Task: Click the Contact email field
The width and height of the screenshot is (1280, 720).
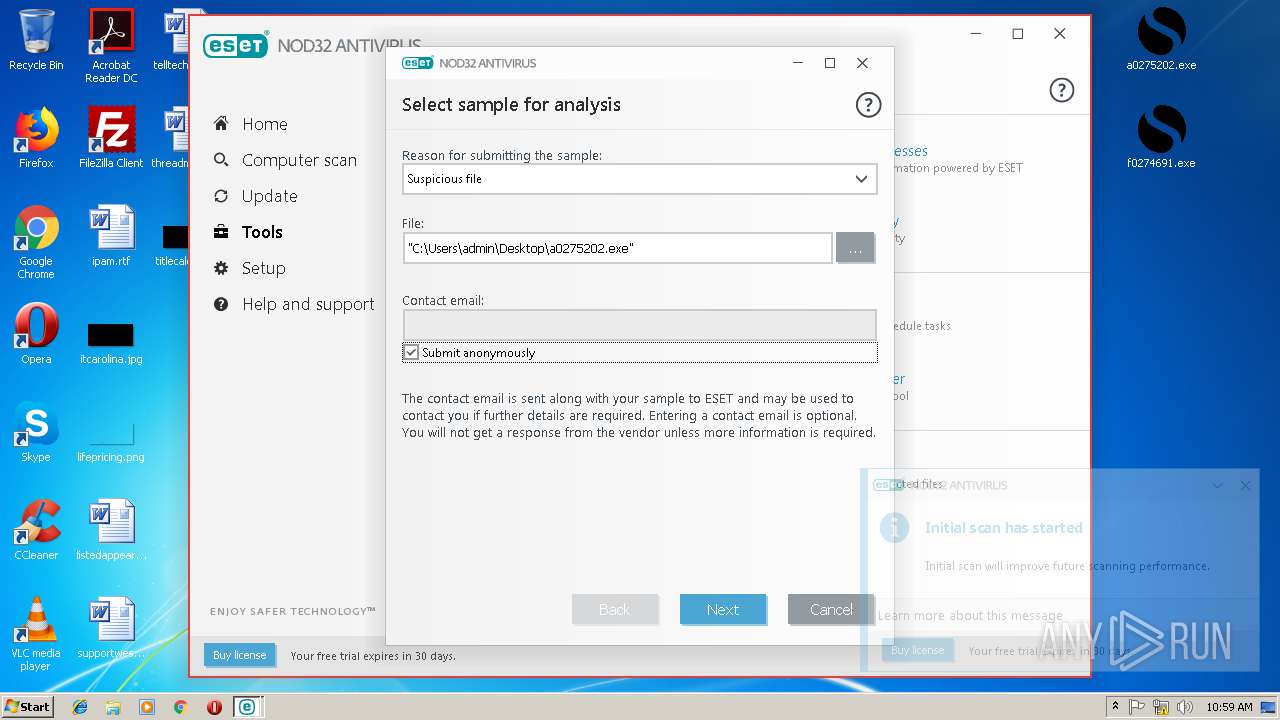Action: 640,324
